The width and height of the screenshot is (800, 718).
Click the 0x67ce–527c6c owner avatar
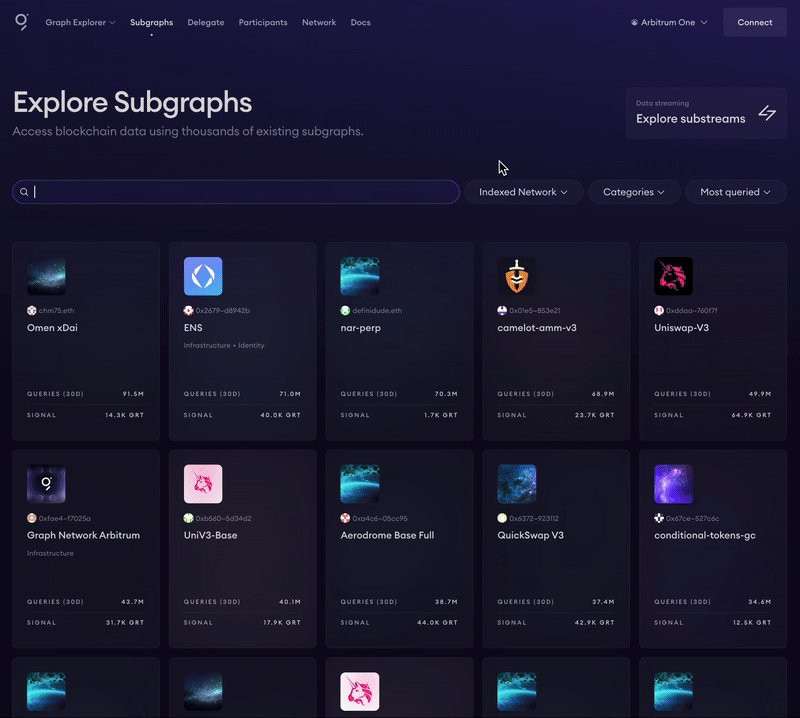(x=659, y=518)
